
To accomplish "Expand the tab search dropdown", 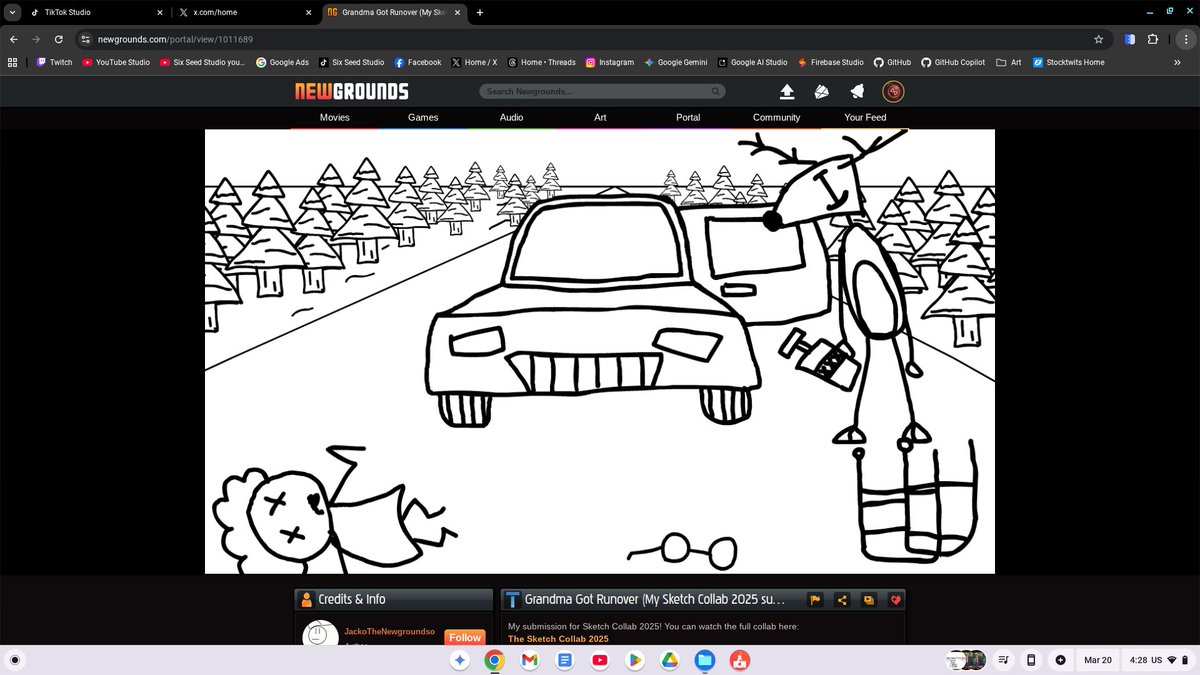I will pyautogui.click(x=11, y=12).
